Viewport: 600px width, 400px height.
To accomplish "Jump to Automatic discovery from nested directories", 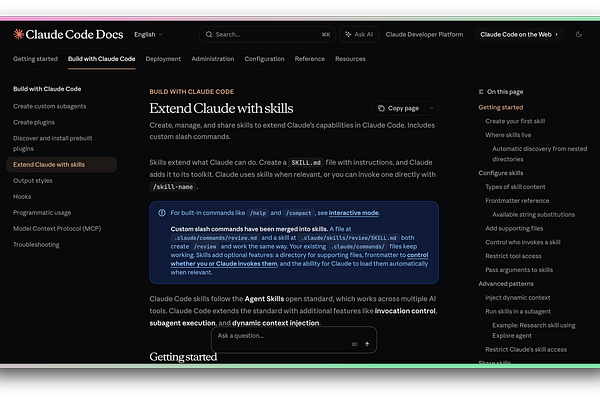I will click(x=540, y=154).
